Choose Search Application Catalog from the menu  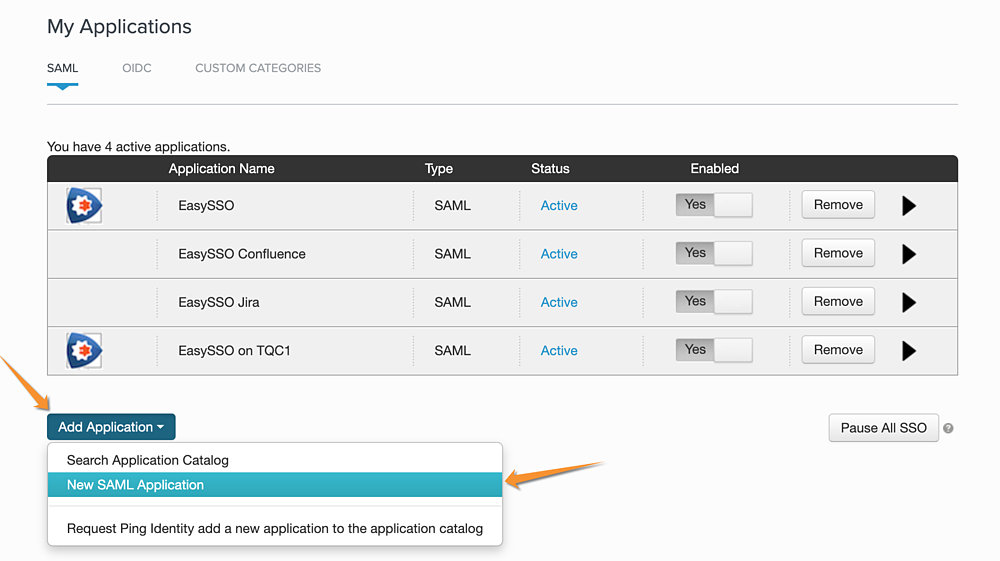coord(275,460)
